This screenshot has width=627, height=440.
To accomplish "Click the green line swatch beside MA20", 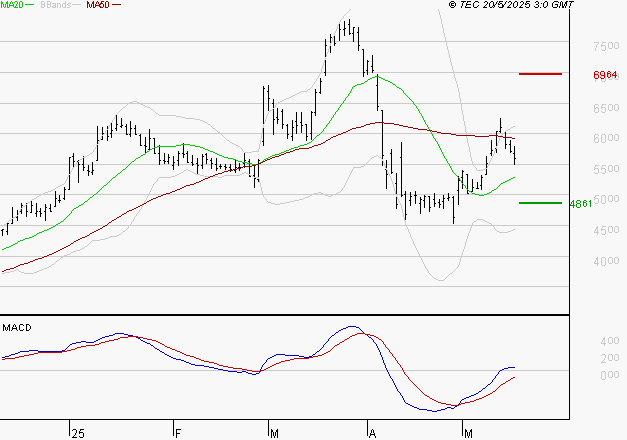I will click(x=34, y=6).
